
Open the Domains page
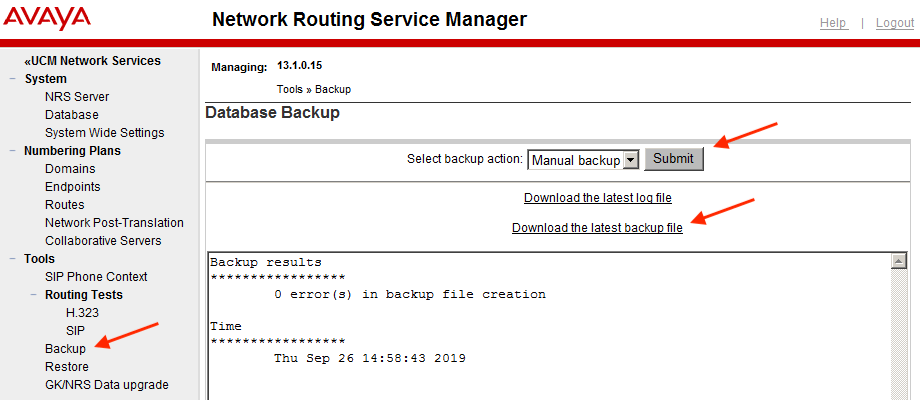pos(70,169)
